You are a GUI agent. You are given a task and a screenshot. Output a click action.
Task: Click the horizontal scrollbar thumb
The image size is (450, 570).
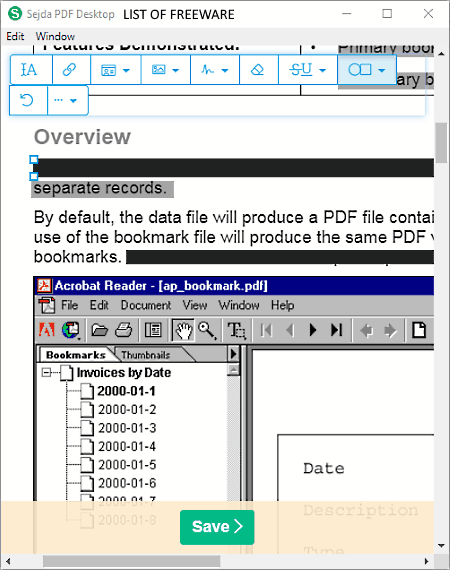tap(131, 561)
